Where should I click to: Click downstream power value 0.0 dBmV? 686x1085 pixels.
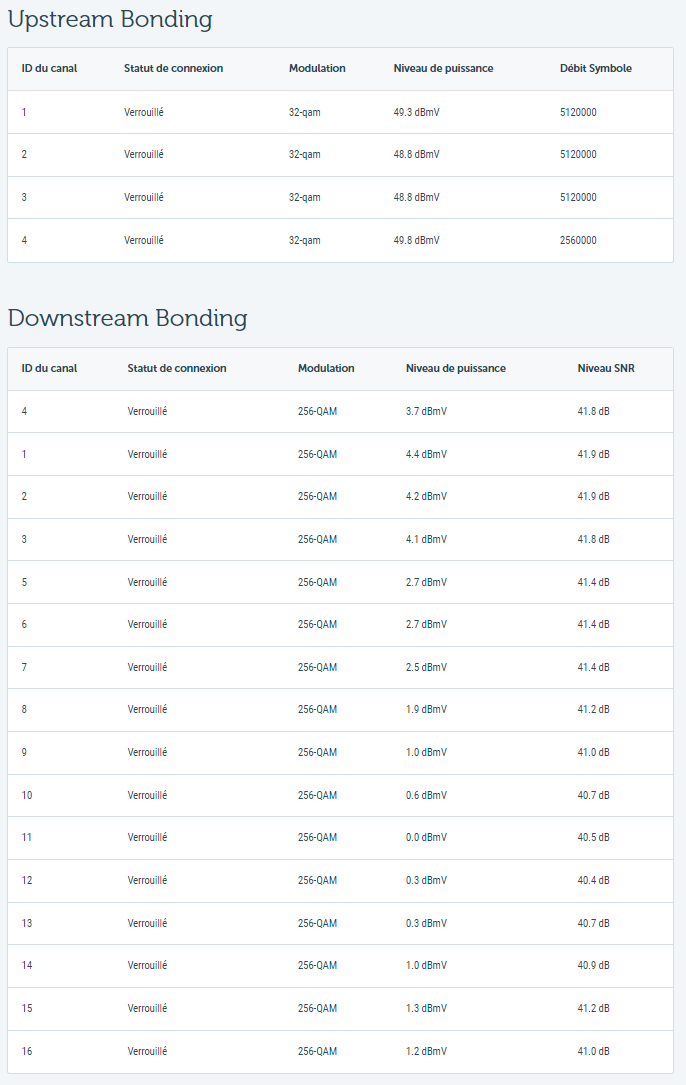coord(426,837)
